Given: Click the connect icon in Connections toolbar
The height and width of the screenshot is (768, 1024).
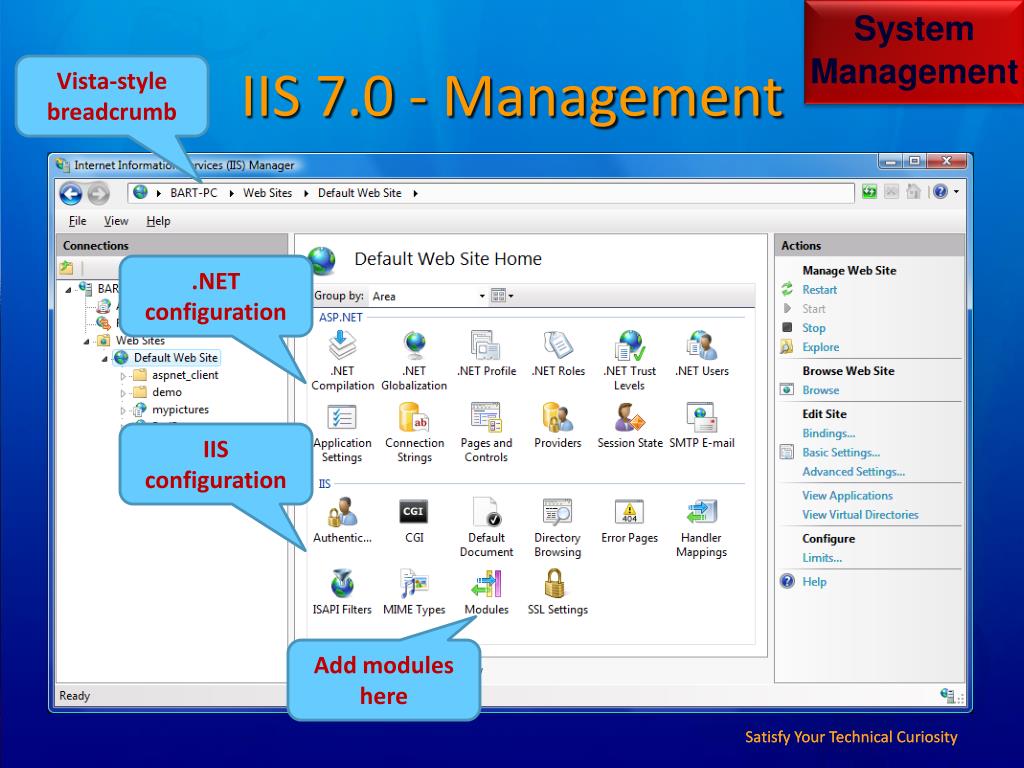Looking at the screenshot, I should pos(66,267).
